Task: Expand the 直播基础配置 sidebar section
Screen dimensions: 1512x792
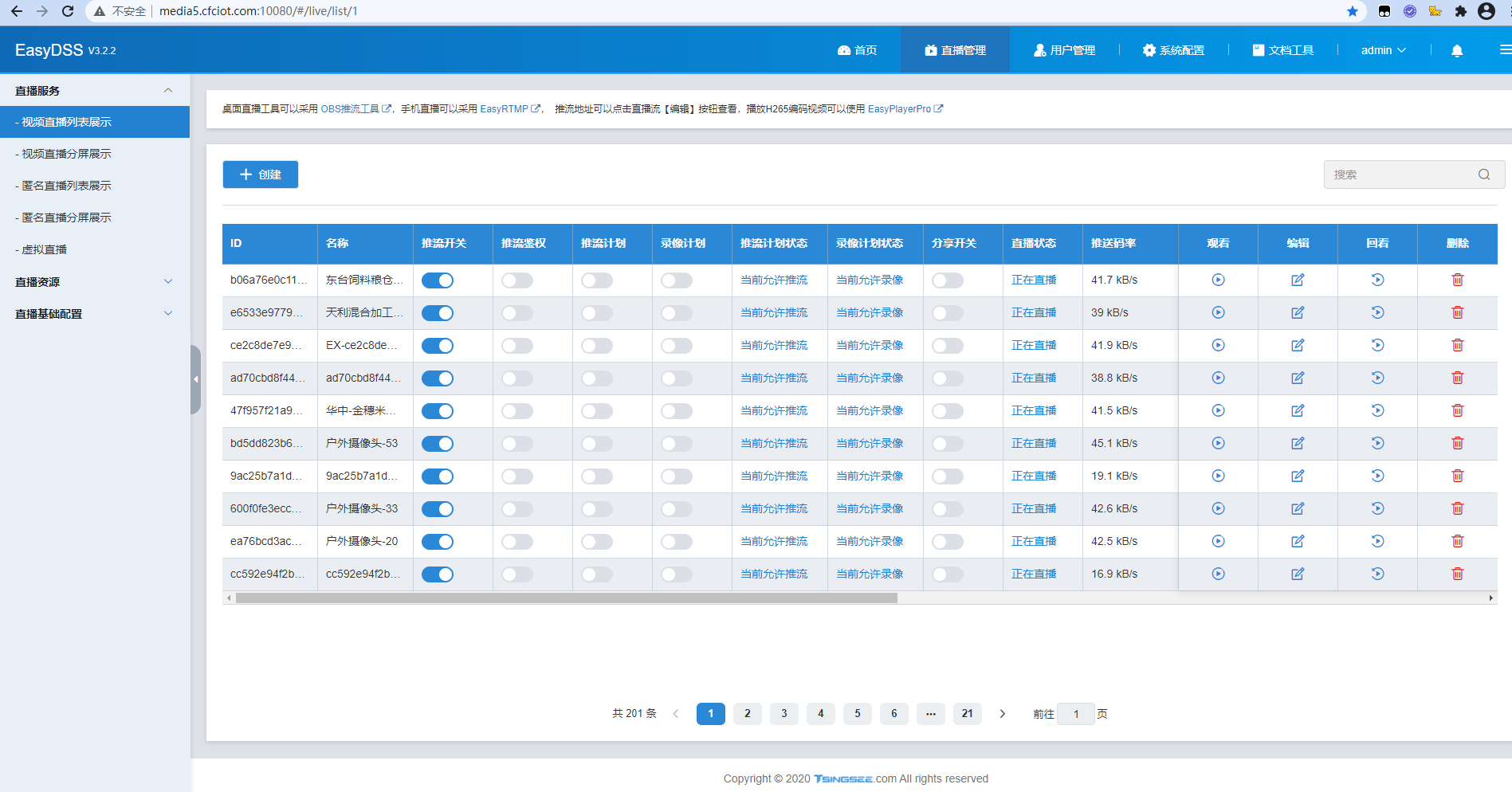Action: click(95, 313)
